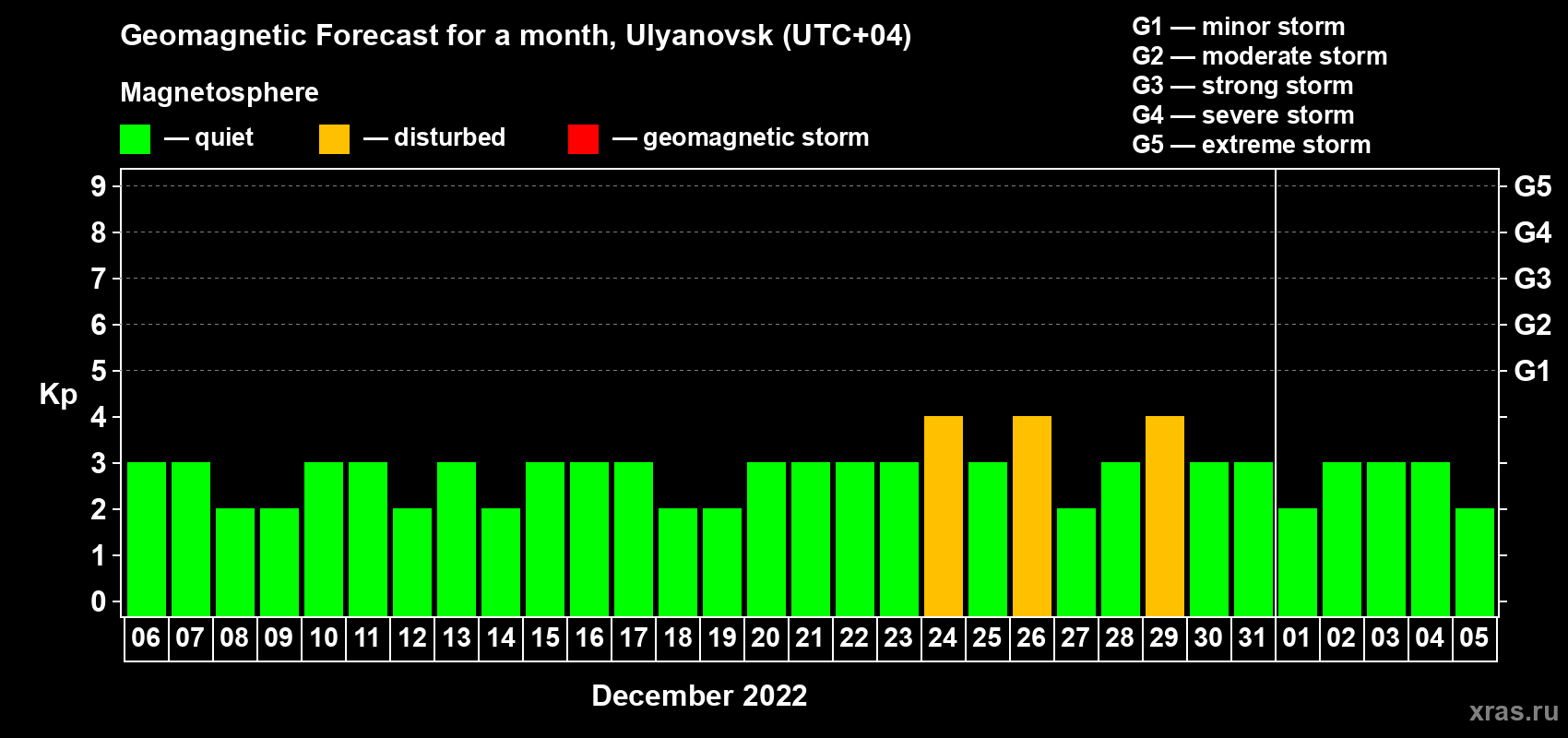Click the G5 label on right axis
The width and height of the screenshot is (1568, 738).
point(1533,186)
